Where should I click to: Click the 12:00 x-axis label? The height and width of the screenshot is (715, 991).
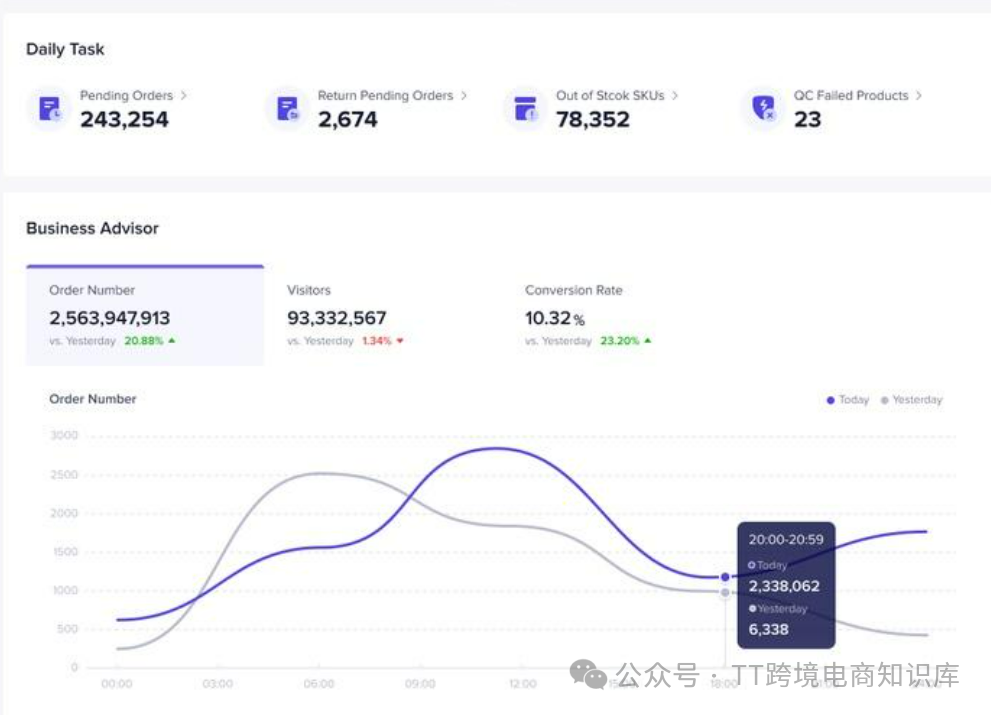pos(522,684)
